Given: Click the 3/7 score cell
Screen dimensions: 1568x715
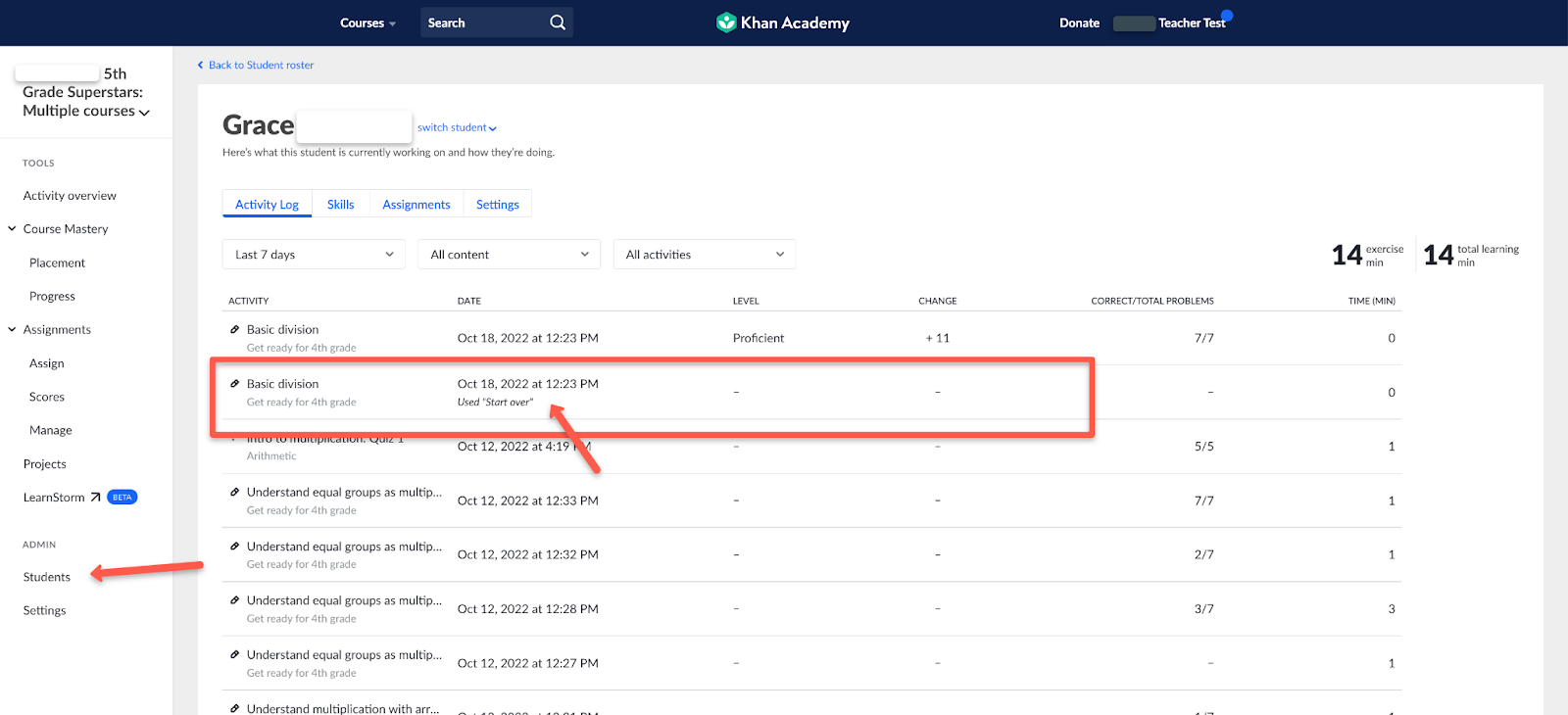Looking at the screenshot, I should [1203, 609].
